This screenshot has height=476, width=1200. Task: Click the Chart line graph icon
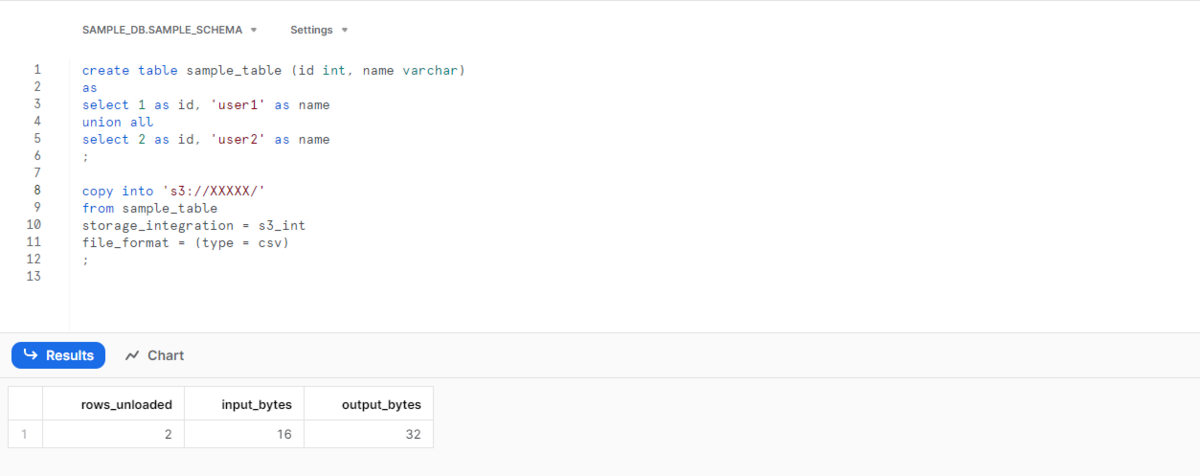(x=133, y=355)
